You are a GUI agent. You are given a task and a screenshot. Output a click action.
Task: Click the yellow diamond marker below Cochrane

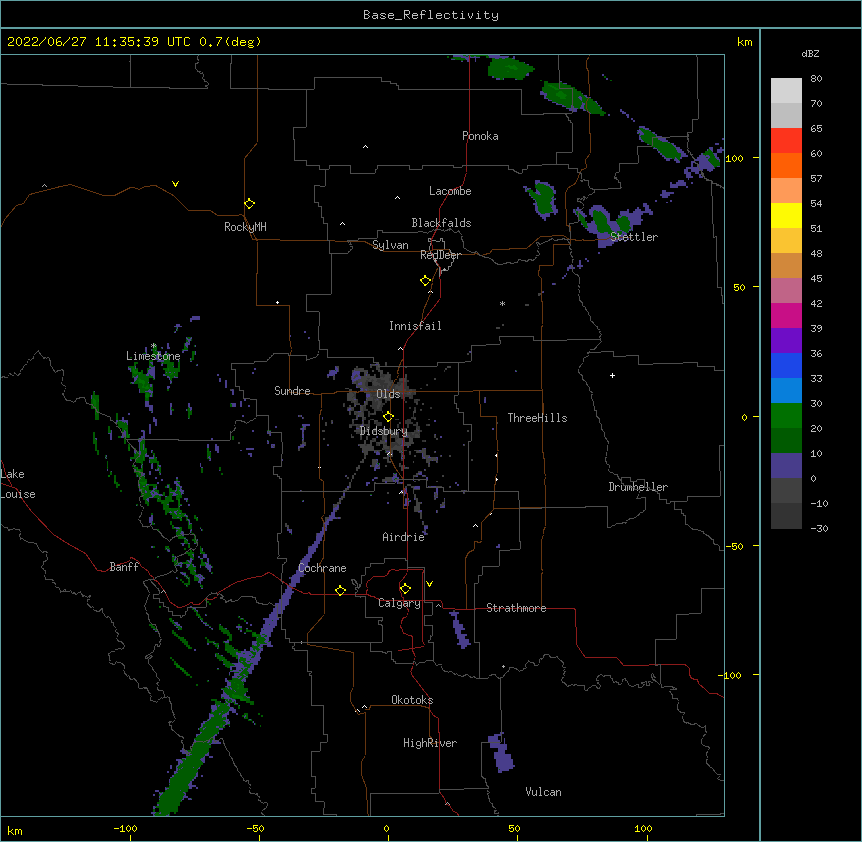340,590
